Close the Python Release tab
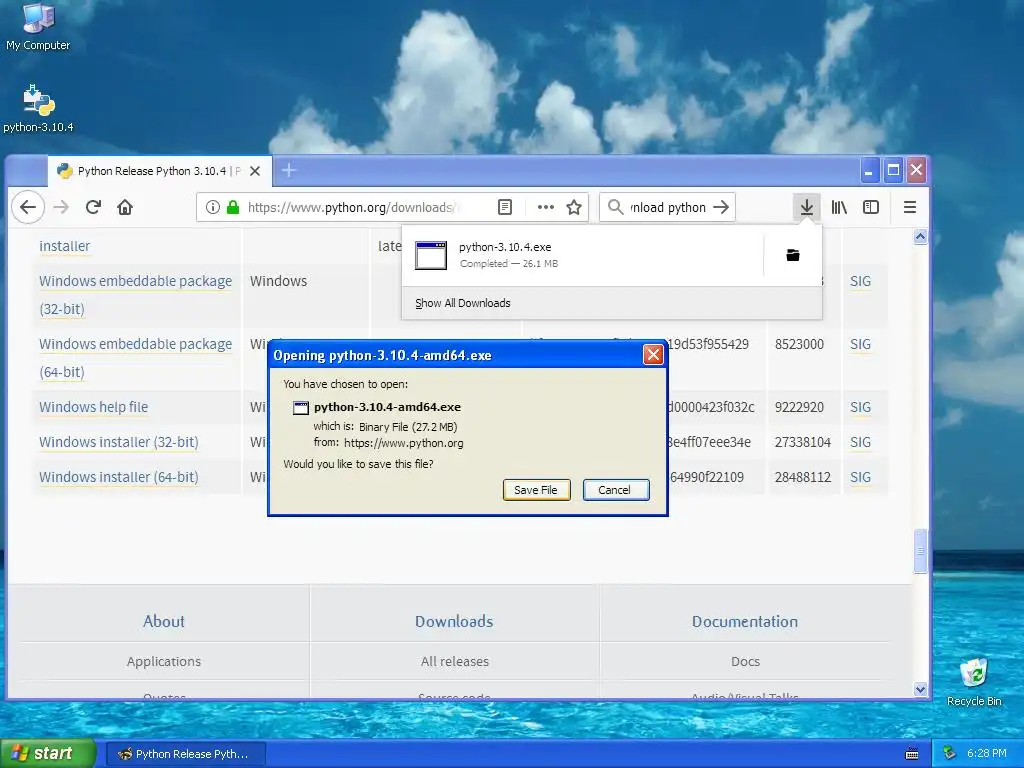 coord(255,171)
